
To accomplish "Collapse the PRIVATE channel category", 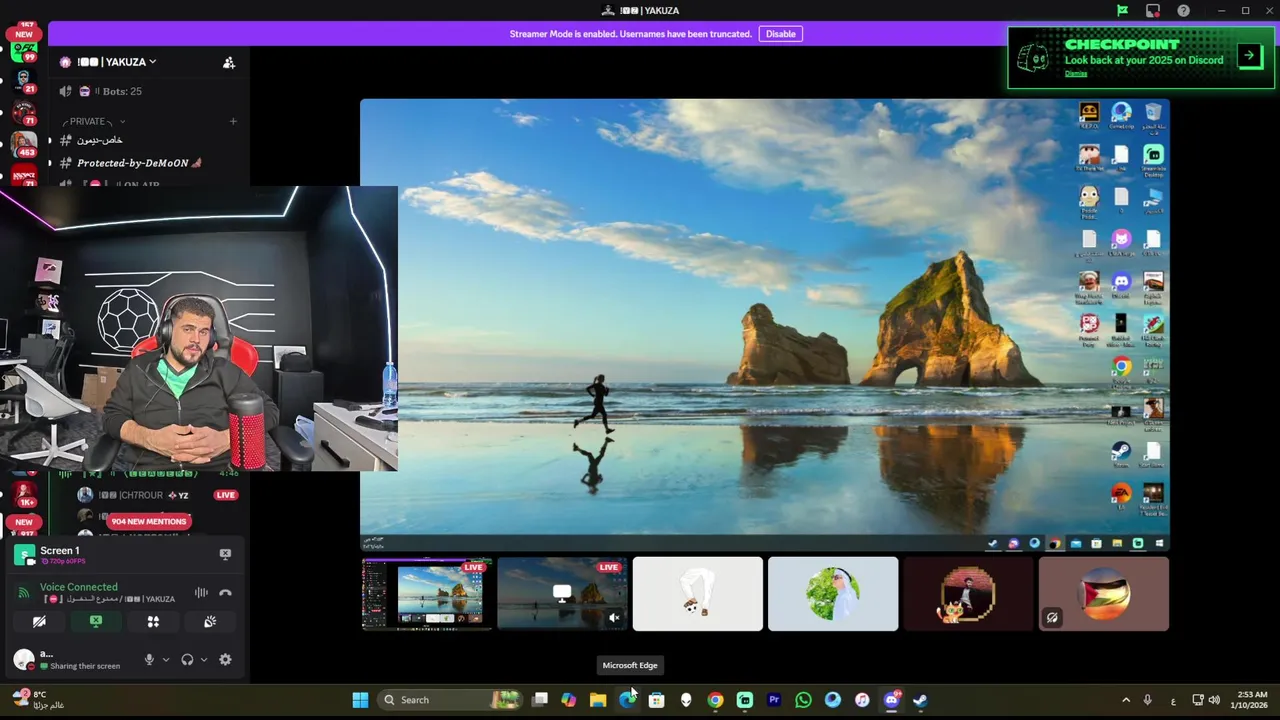I will pyautogui.click(x=95, y=121).
